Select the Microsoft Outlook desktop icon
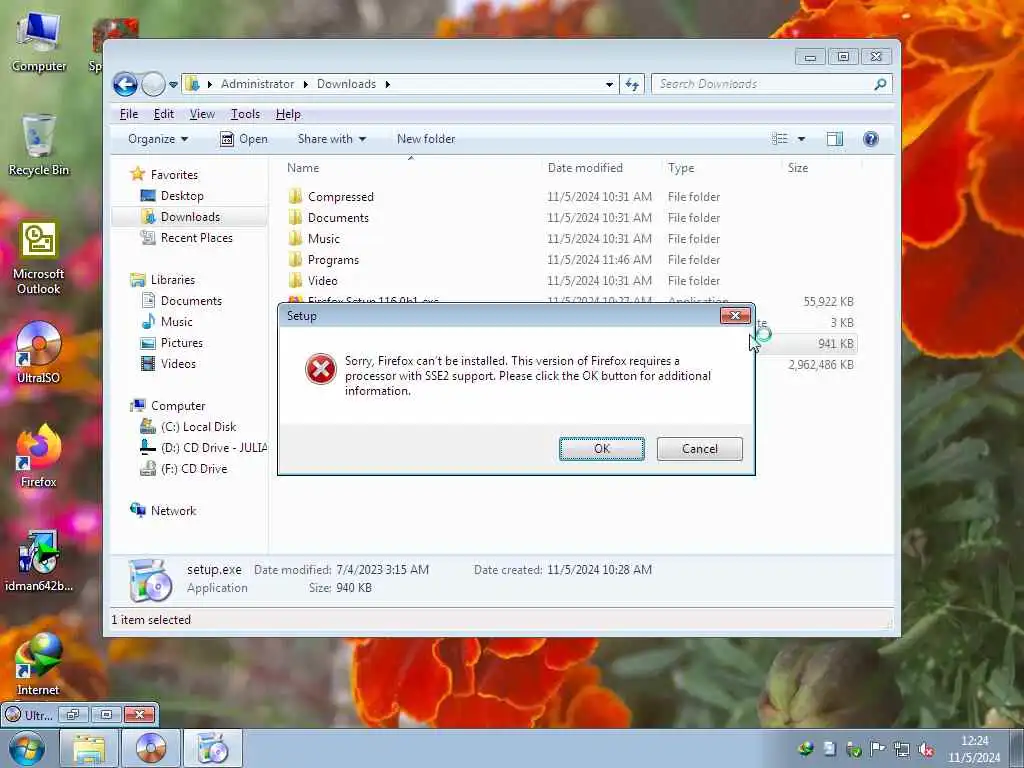Image resolution: width=1024 pixels, height=768 pixels. (x=39, y=257)
